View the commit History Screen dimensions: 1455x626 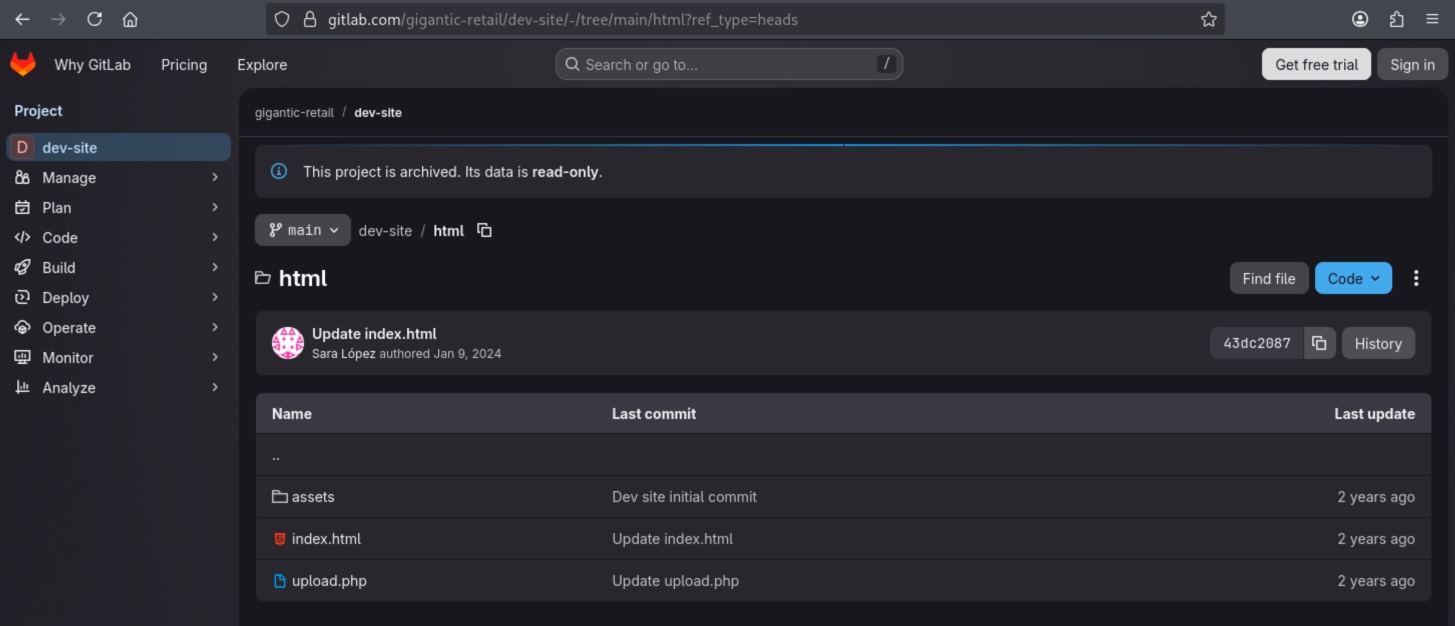point(1378,342)
